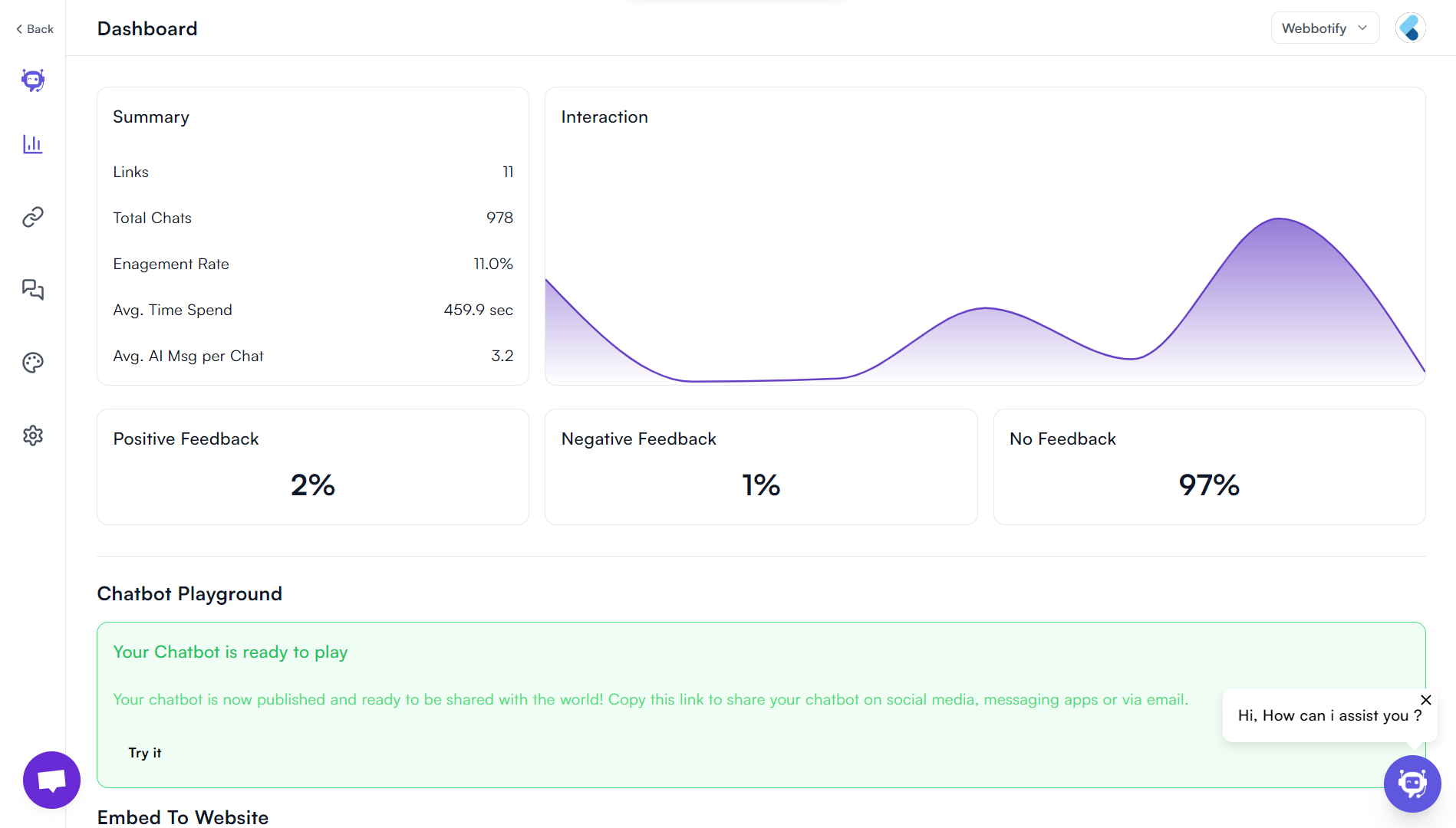Open the links chain sidebar icon
This screenshot has width=1456, height=828.
(33, 217)
